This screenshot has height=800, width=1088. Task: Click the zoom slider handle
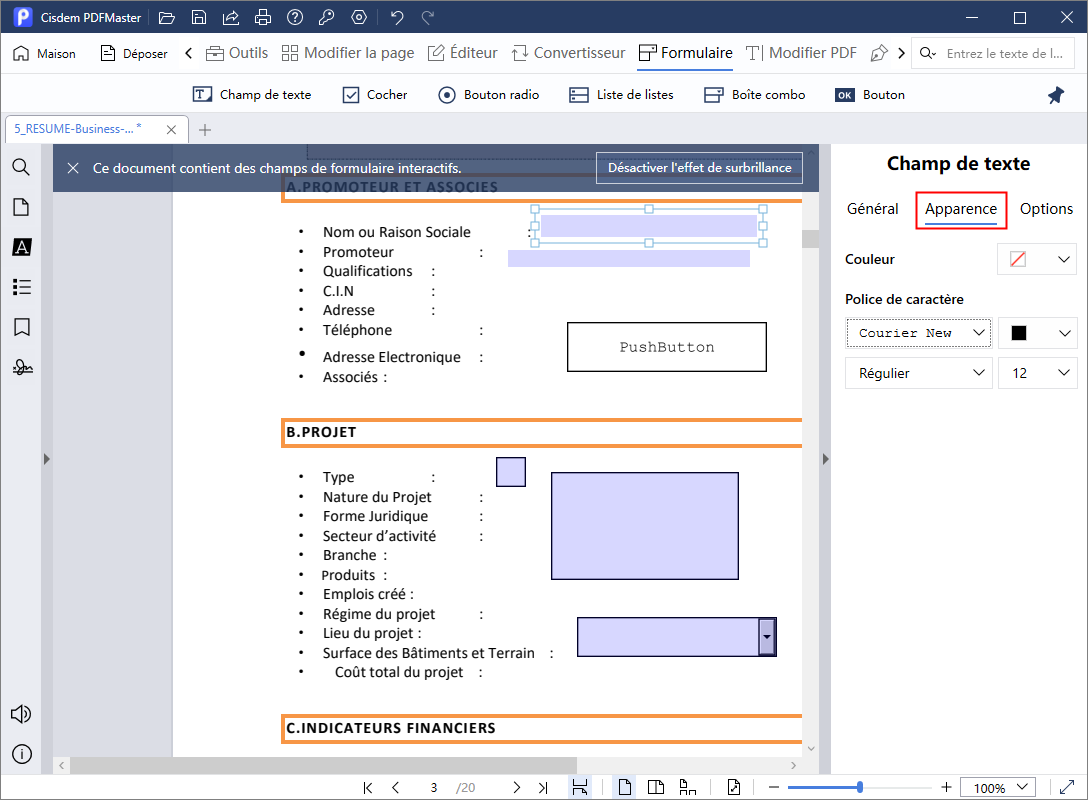click(860, 788)
